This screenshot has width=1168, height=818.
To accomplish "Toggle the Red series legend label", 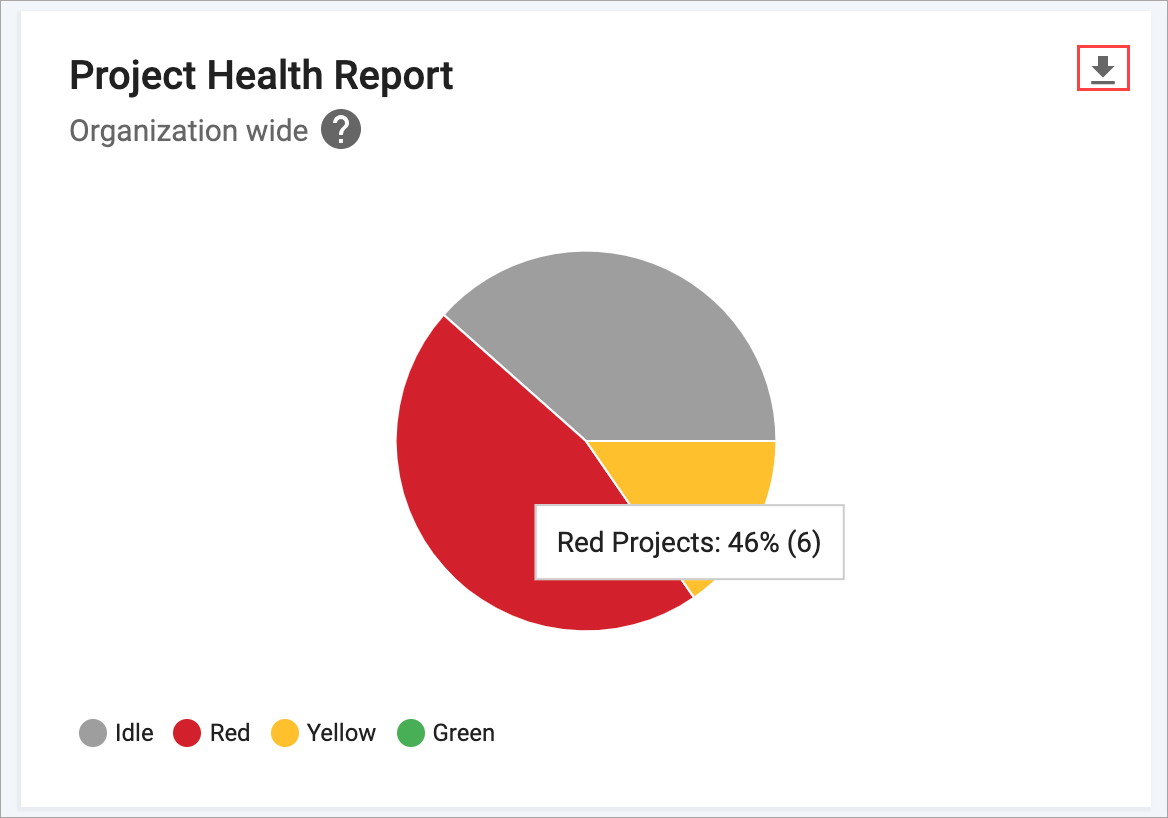I will coord(230,733).
